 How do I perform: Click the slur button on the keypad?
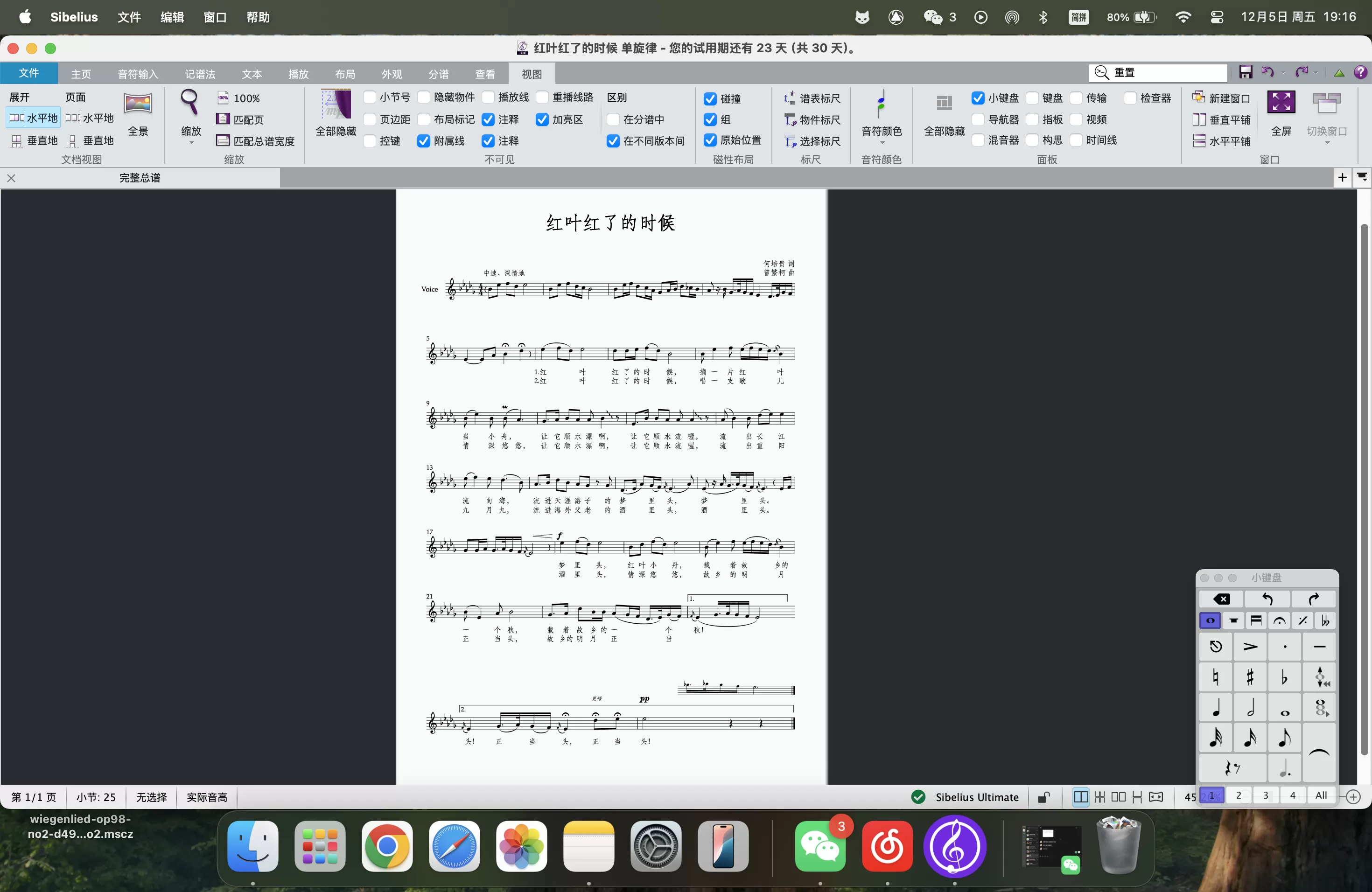pyautogui.click(x=1319, y=753)
